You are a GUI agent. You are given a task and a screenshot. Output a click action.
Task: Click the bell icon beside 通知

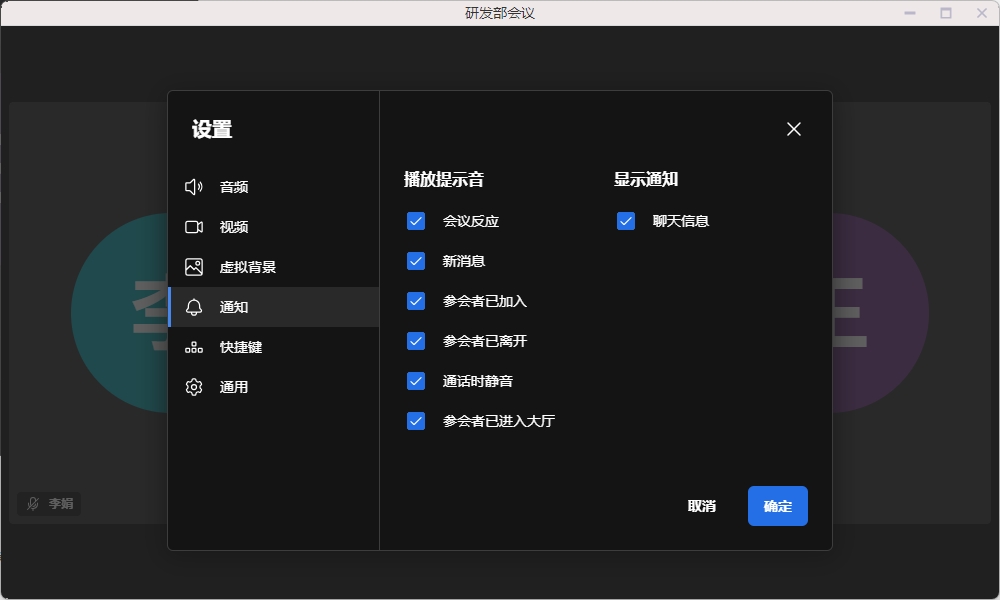click(194, 307)
